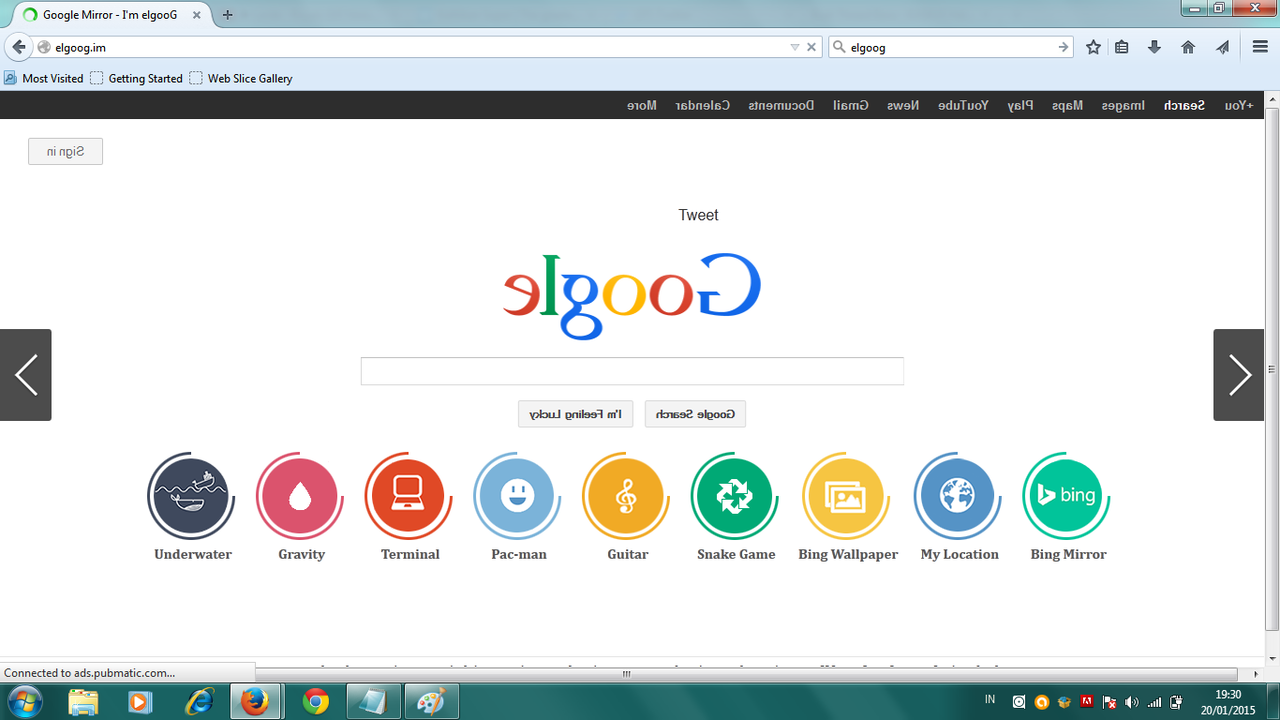This screenshot has width=1280, height=720.
Task: Click the mirrored Google Search button
Action: click(695, 414)
